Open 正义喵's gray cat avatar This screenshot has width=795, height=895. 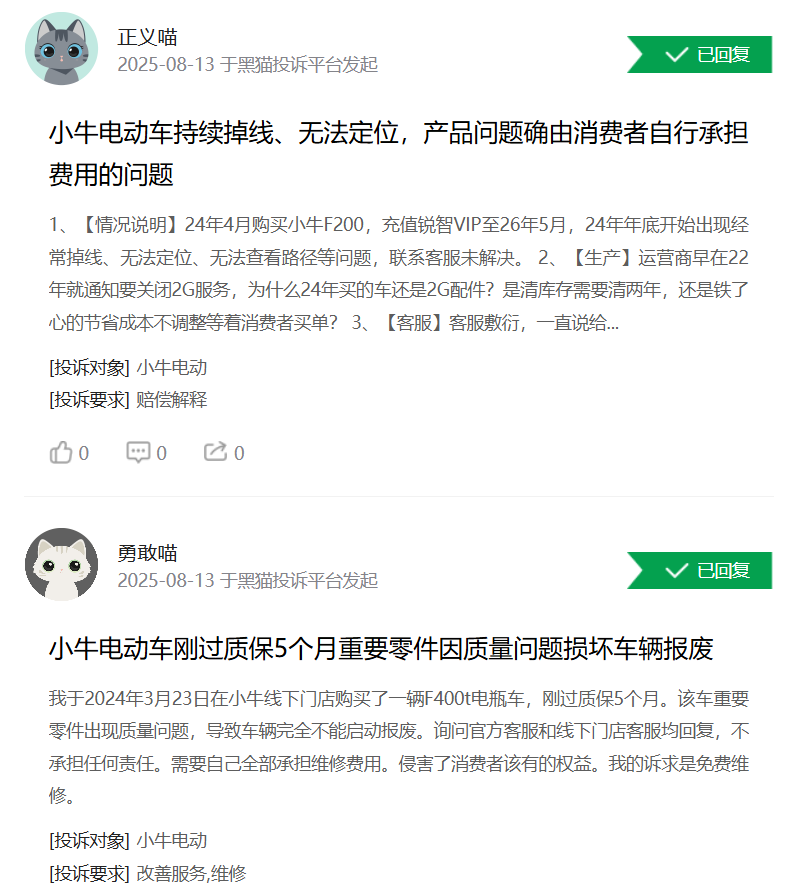[62, 49]
